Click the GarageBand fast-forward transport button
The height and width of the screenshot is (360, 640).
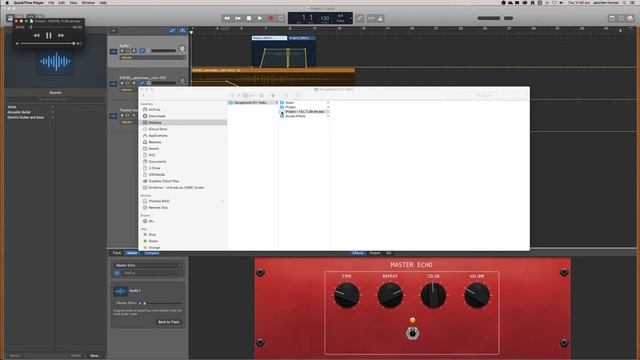point(238,18)
